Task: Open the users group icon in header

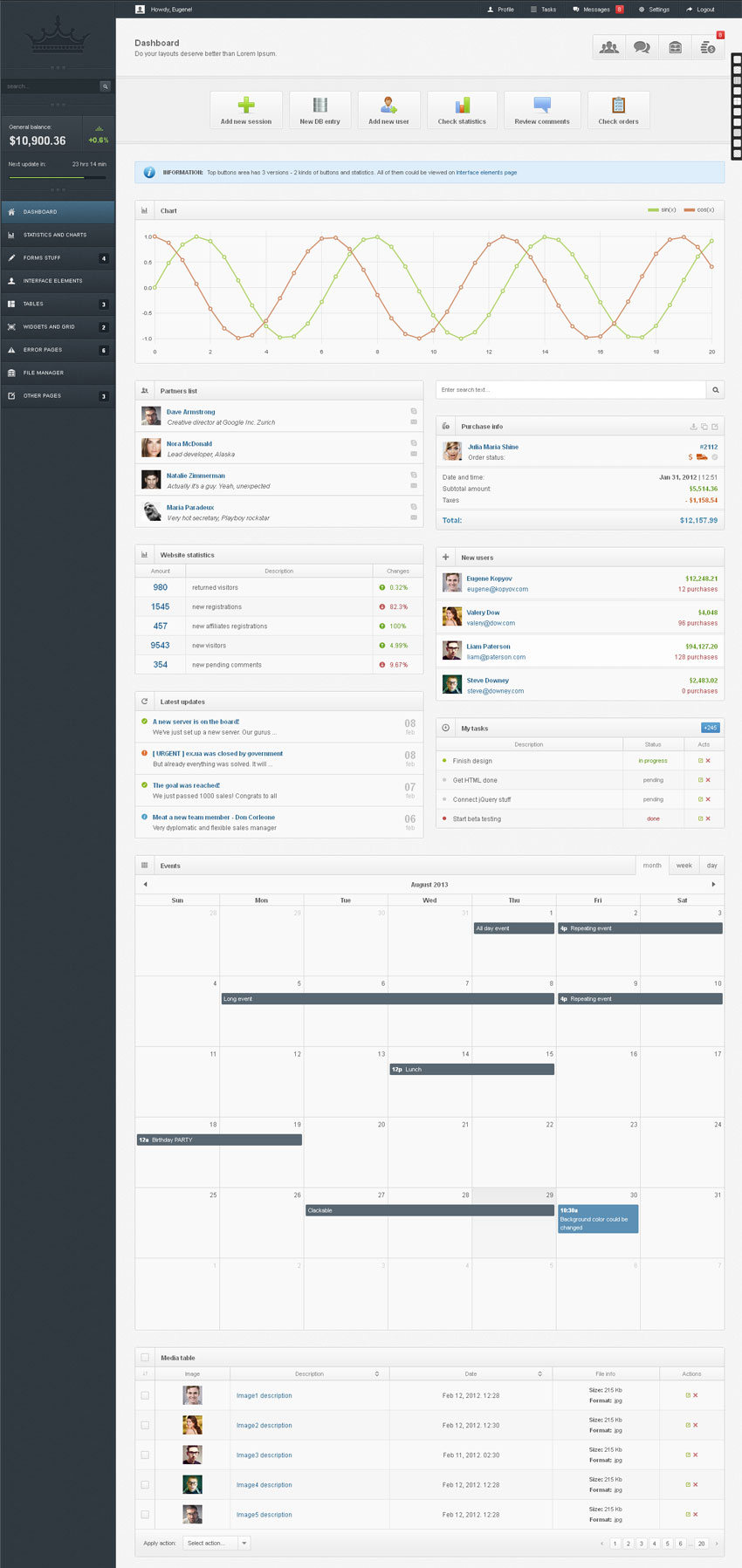Action: point(609,47)
